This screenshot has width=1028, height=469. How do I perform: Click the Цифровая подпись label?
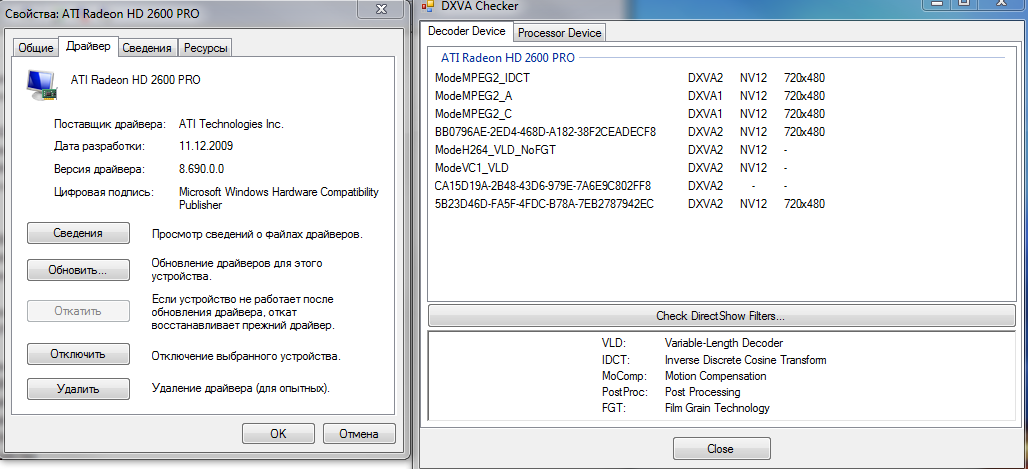coord(104,192)
